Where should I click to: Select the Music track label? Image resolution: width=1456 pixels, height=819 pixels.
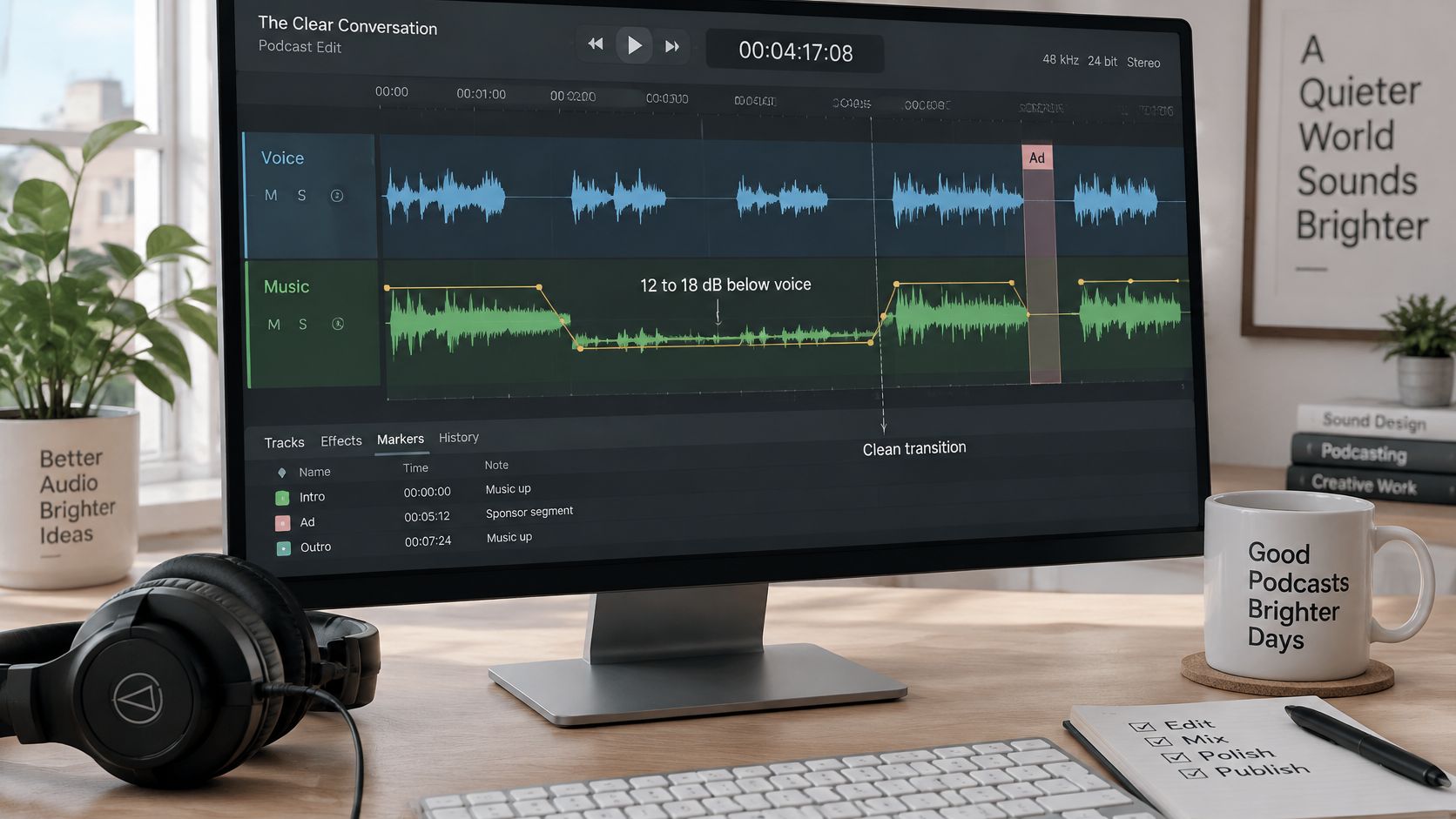click(x=286, y=286)
